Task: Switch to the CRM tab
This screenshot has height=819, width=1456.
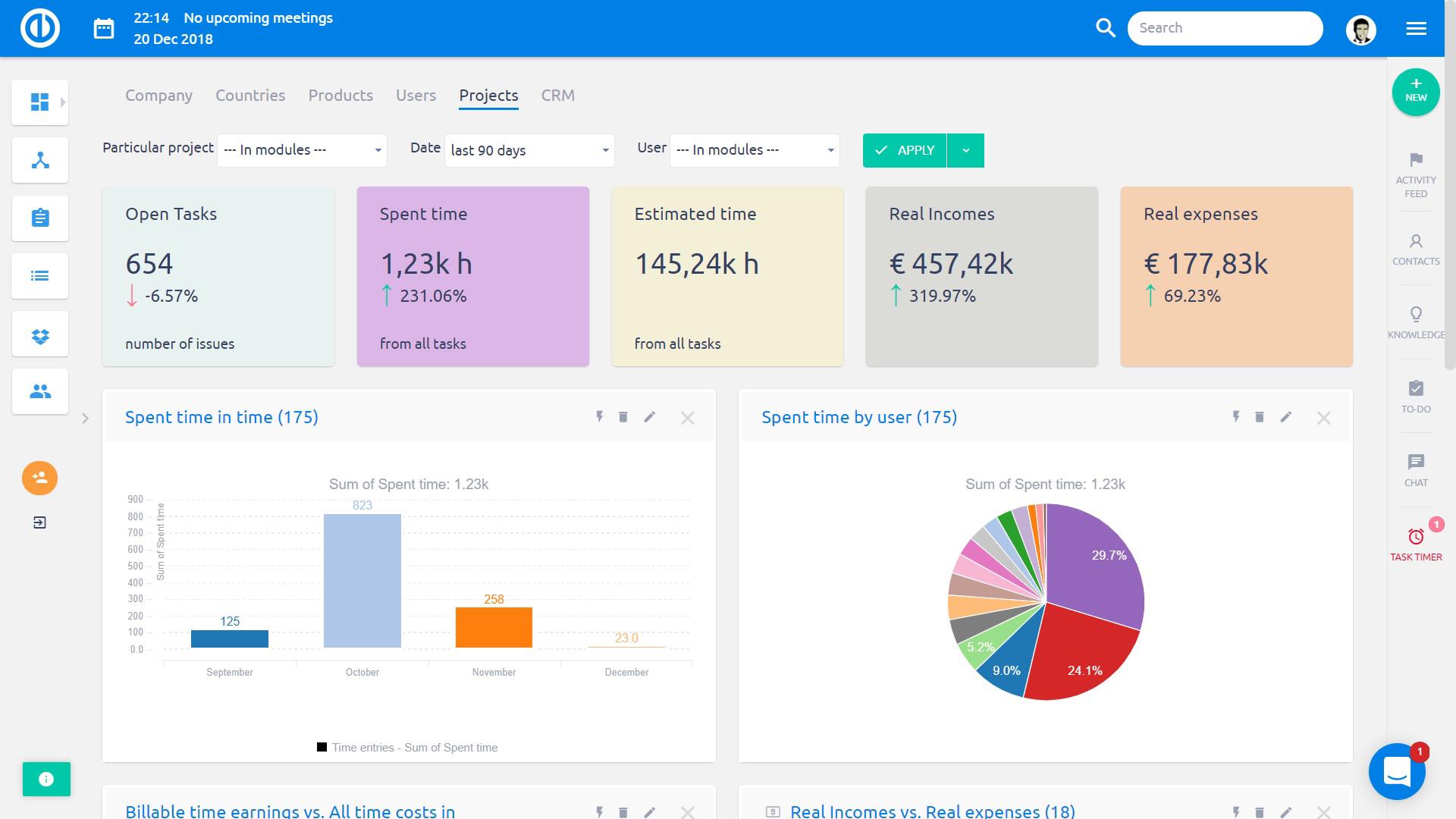Action: tap(557, 96)
